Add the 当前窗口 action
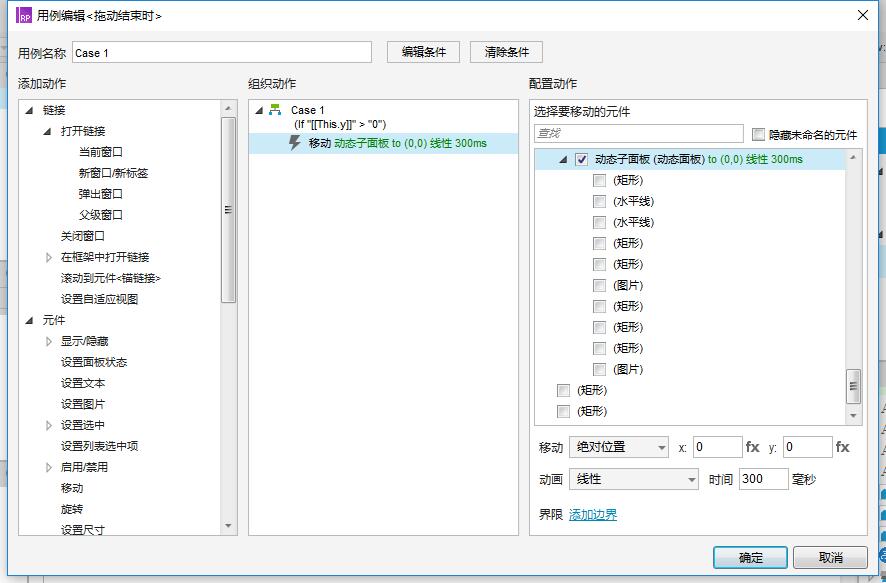 [x=101, y=152]
